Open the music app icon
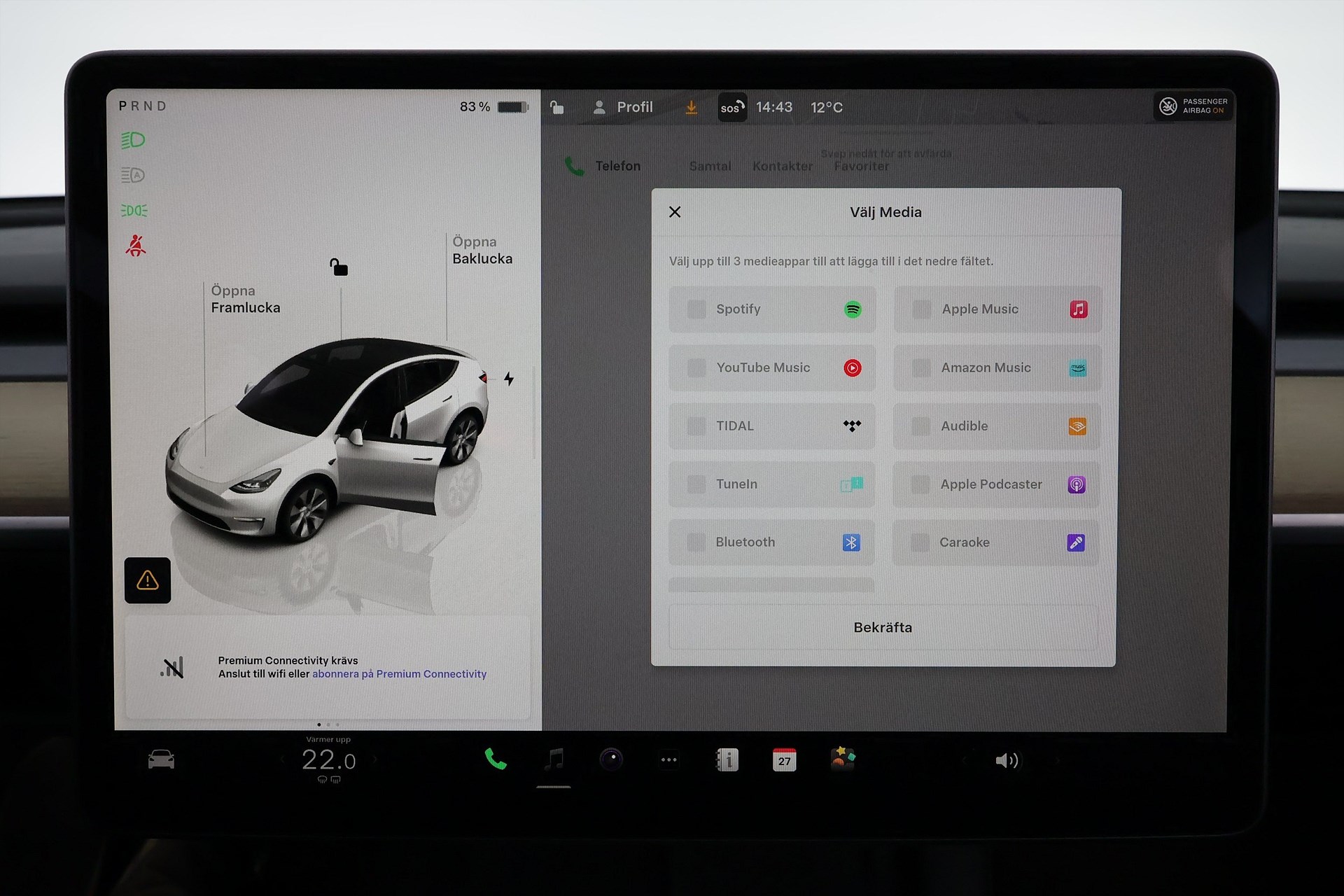This screenshot has width=1344, height=896. (x=554, y=759)
